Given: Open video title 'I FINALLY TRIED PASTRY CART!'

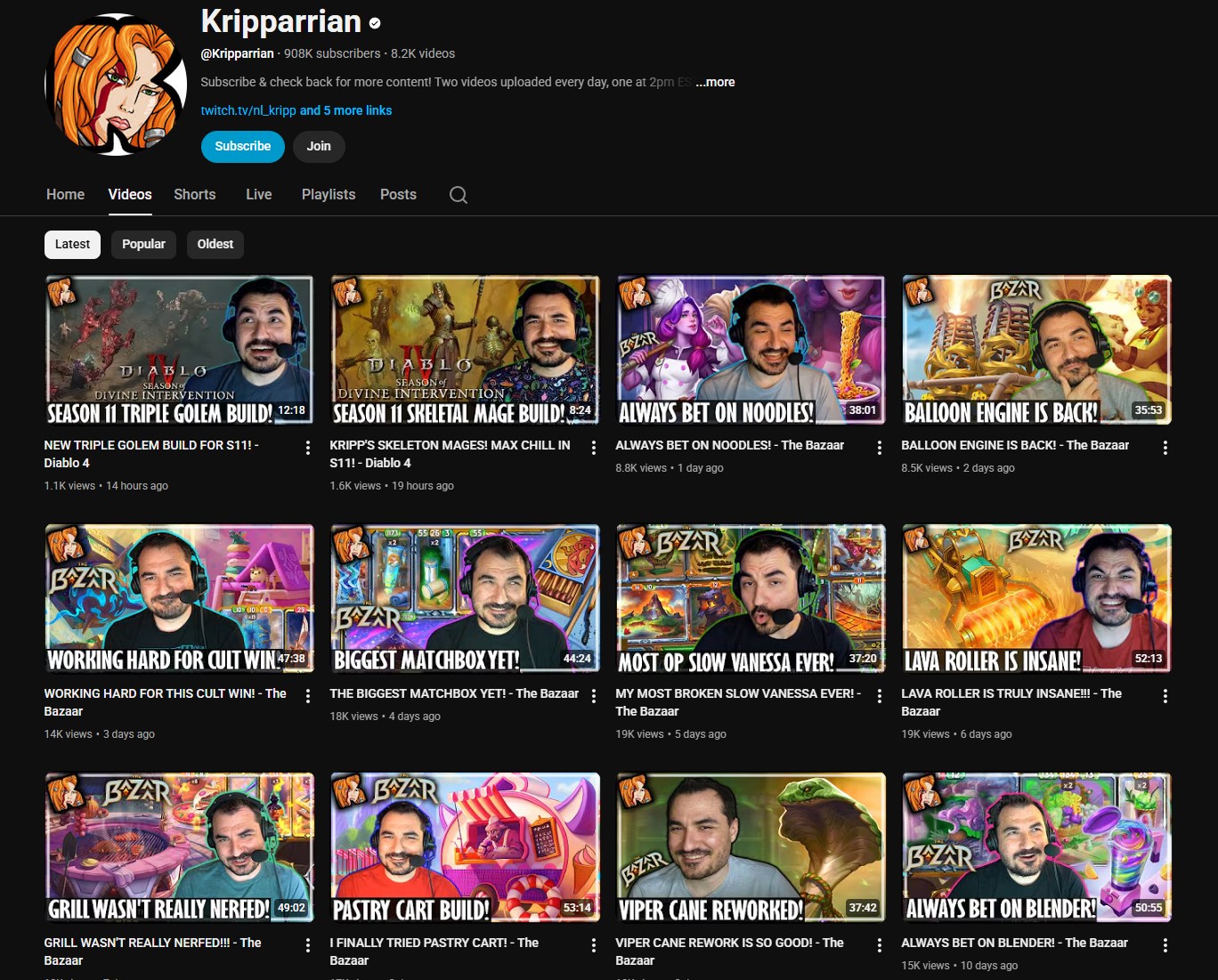Looking at the screenshot, I should coord(434,952).
